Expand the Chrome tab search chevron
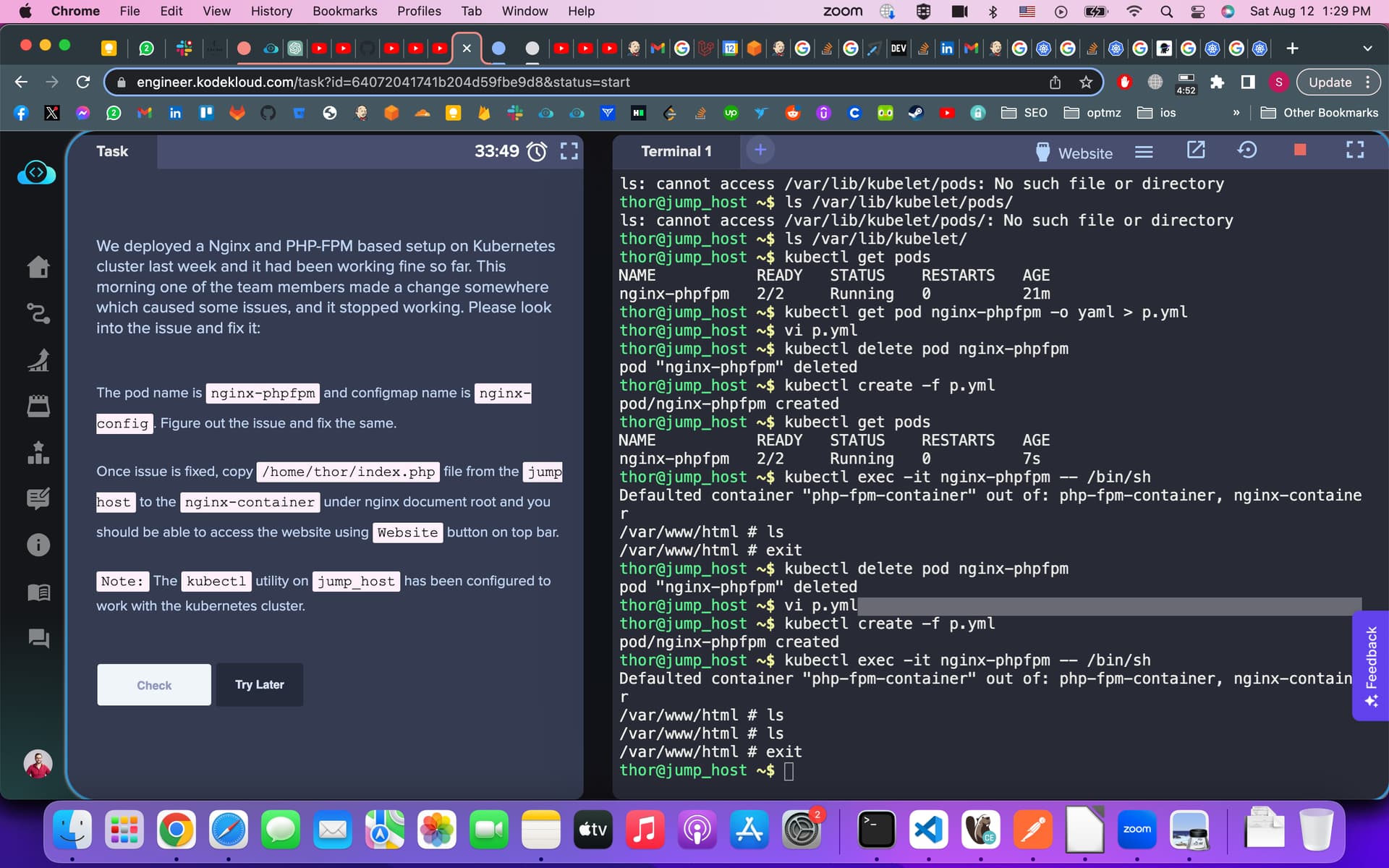Image resolution: width=1389 pixels, height=868 pixels. (x=1367, y=48)
